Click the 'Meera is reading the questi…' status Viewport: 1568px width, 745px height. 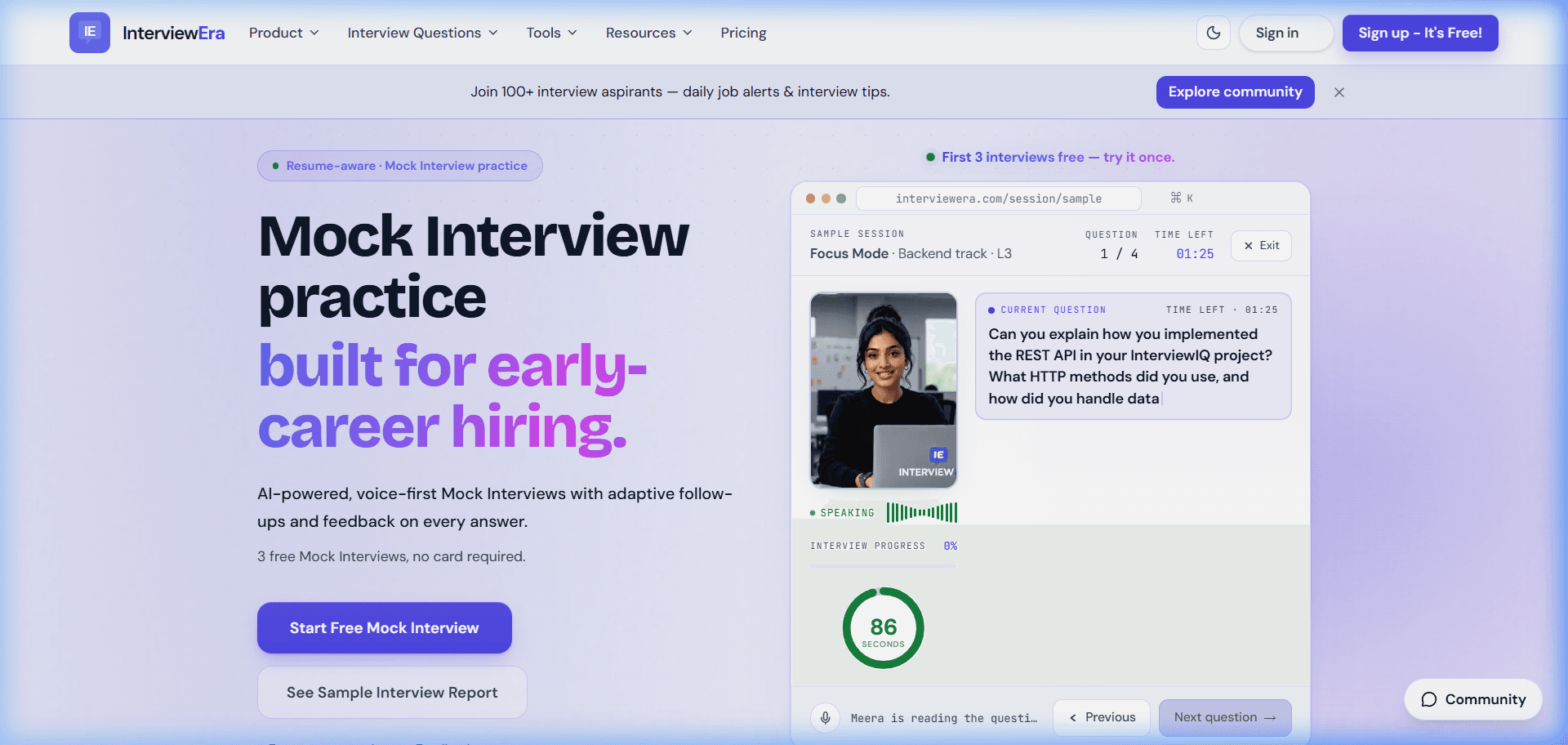click(944, 718)
